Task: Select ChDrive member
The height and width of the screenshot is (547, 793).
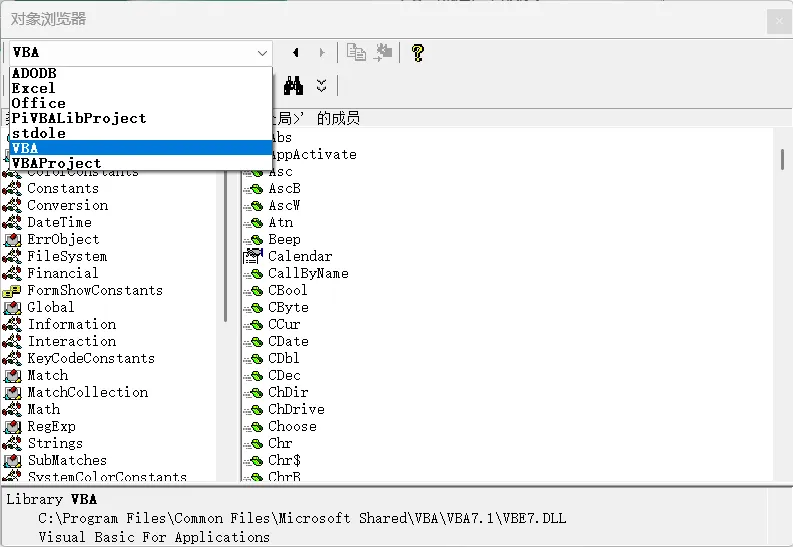Action: [296, 409]
